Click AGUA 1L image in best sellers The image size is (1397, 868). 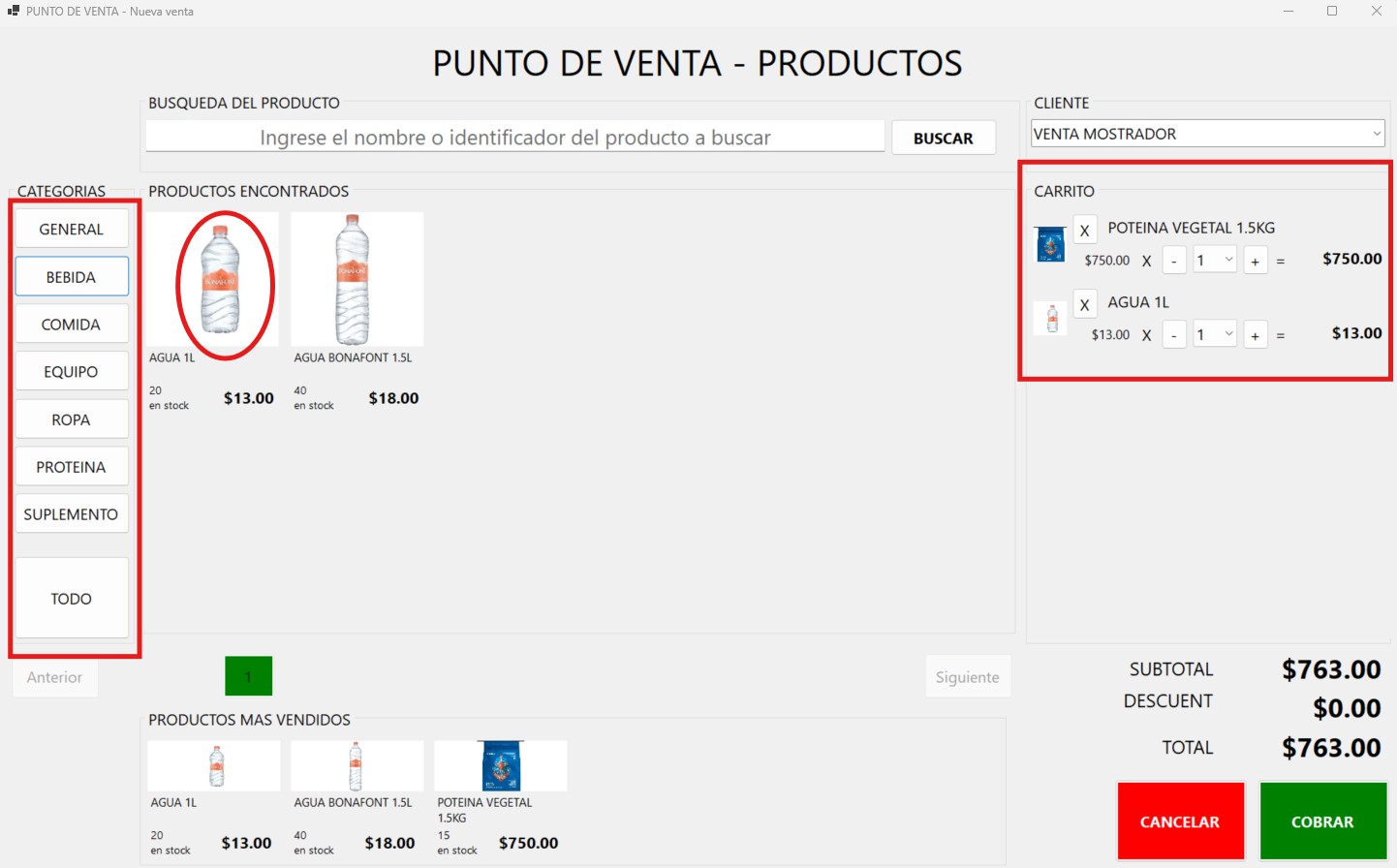coord(214,766)
